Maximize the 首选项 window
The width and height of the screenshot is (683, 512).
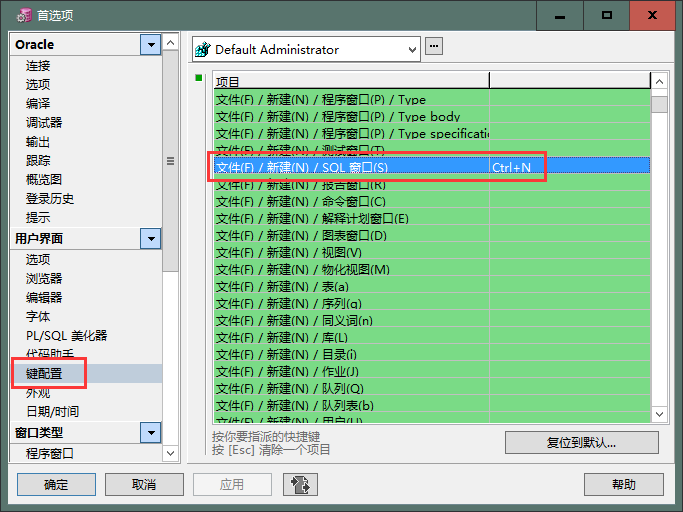point(606,15)
